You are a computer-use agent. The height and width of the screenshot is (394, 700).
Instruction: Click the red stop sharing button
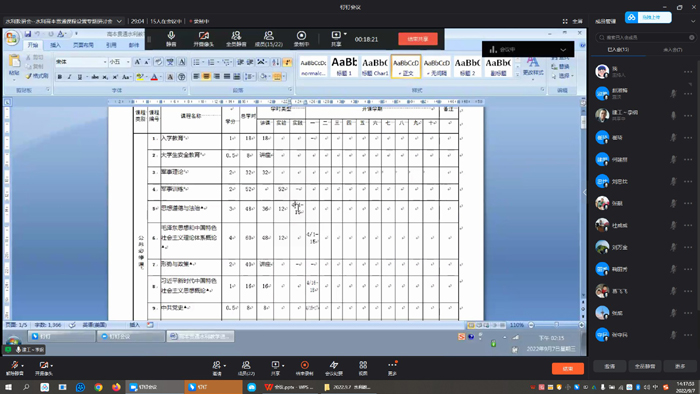click(418, 39)
